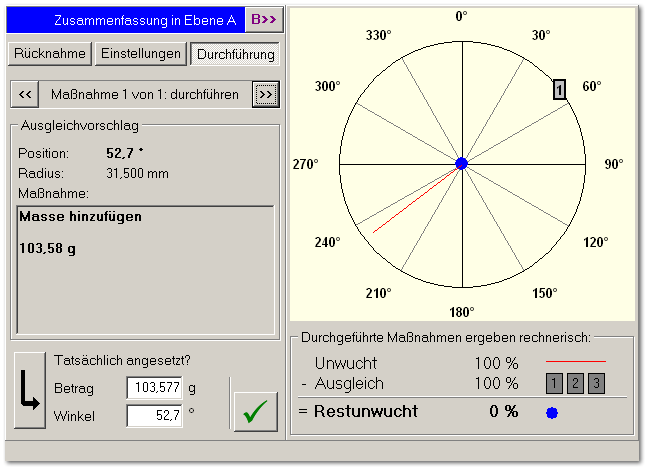648x470 pixels.
Task: Go to previous measure with << button
Action: click(x=26, y=95)
